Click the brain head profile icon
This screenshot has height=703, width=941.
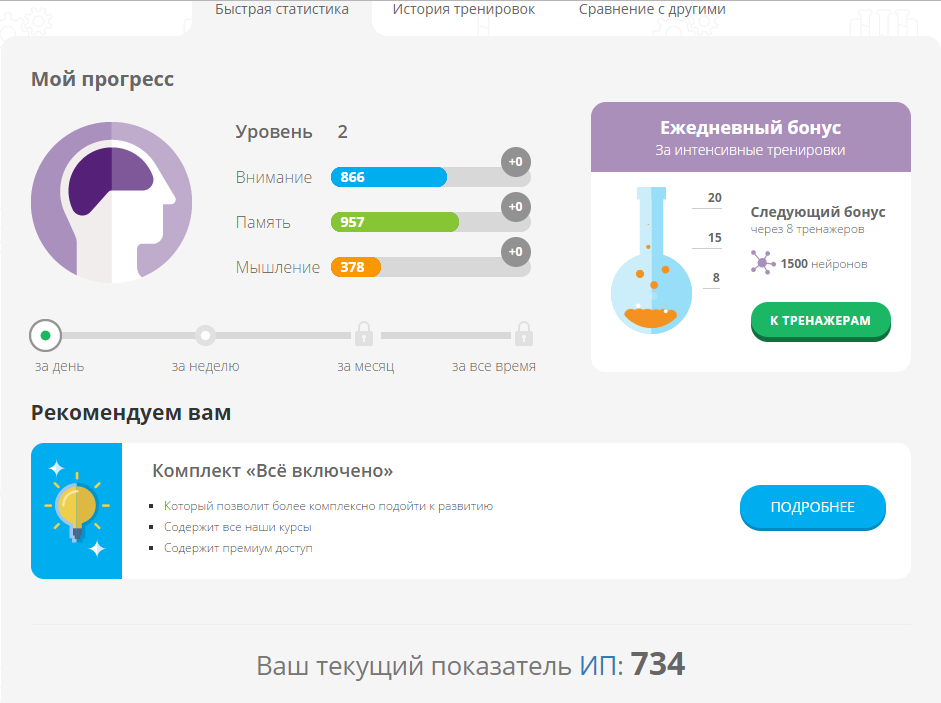(111, 202)
